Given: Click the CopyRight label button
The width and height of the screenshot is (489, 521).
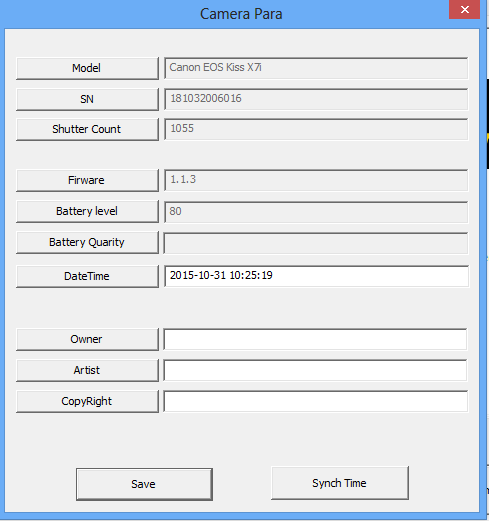Looking at the screenshot, I should 87,401.
